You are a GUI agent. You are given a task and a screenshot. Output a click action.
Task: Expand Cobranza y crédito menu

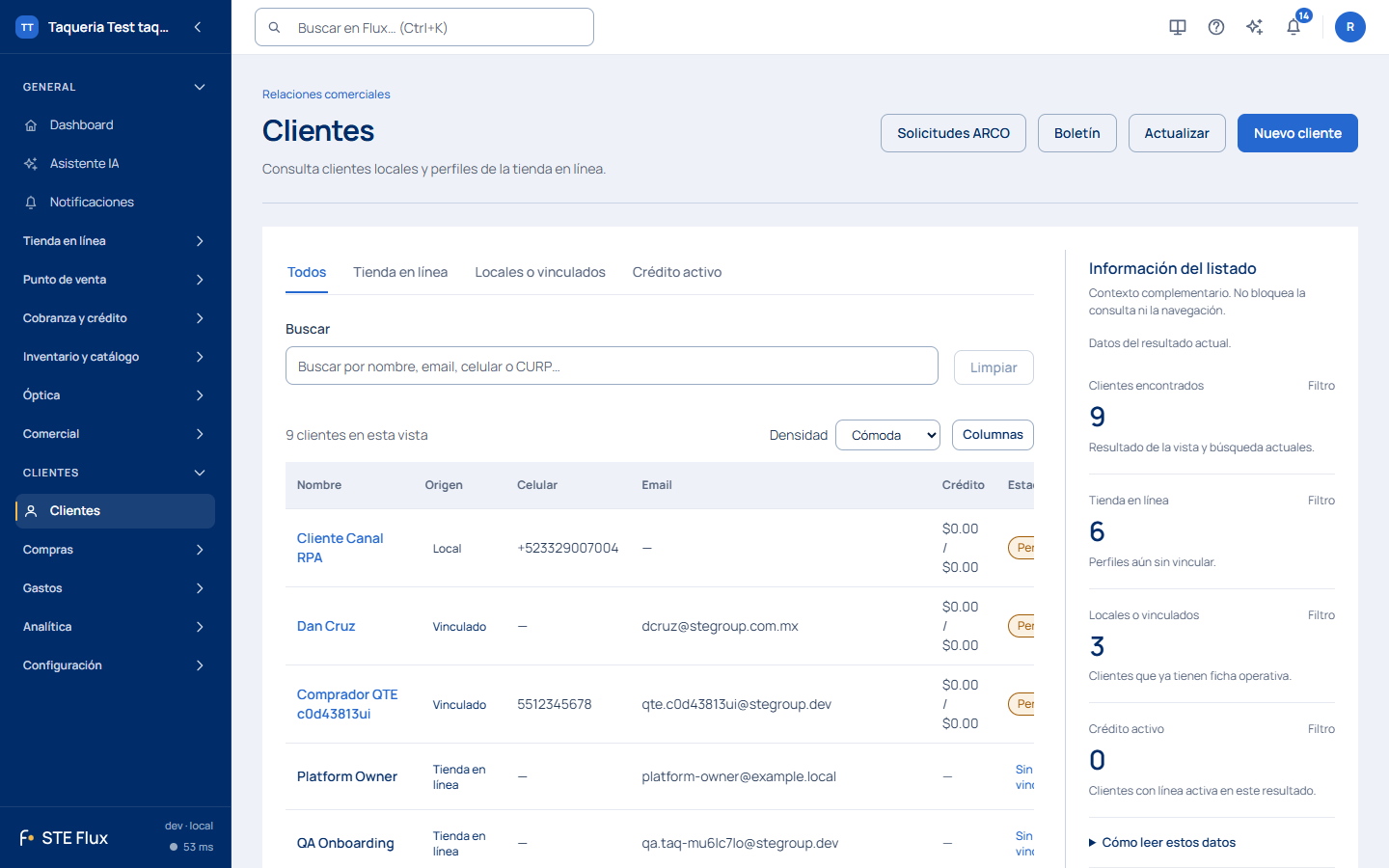pyautogui.click(x=115, y=318)
